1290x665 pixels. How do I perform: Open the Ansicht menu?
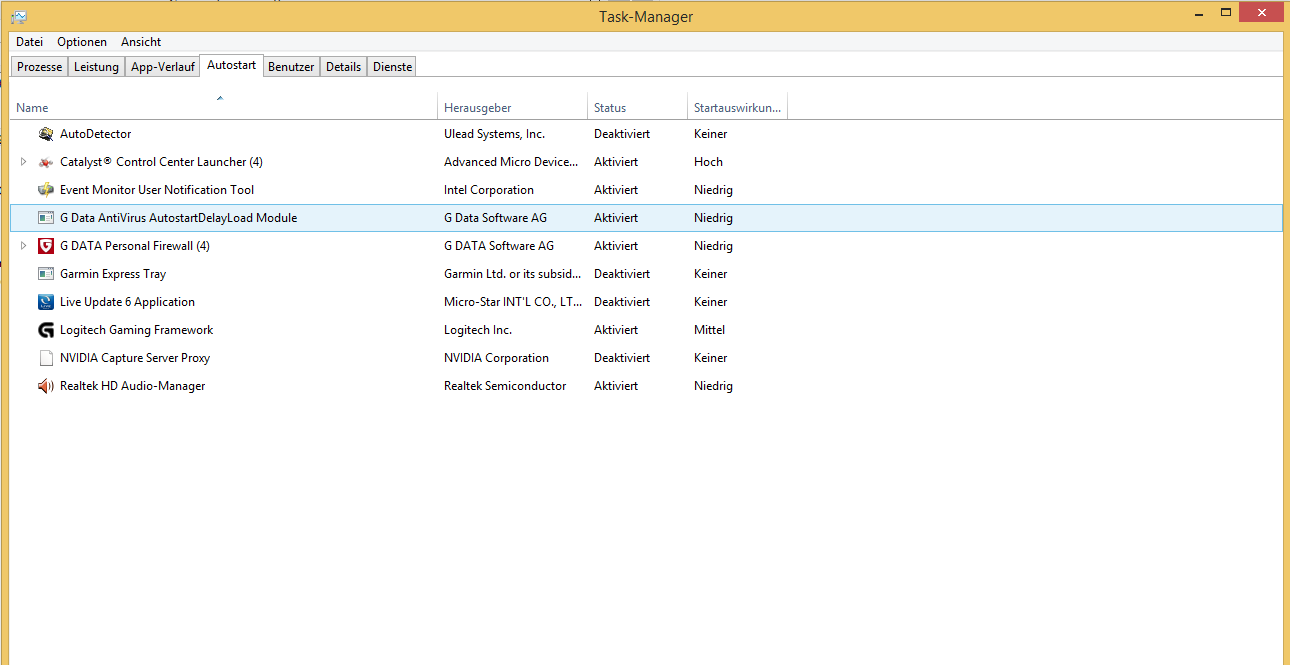coord(141,42)
